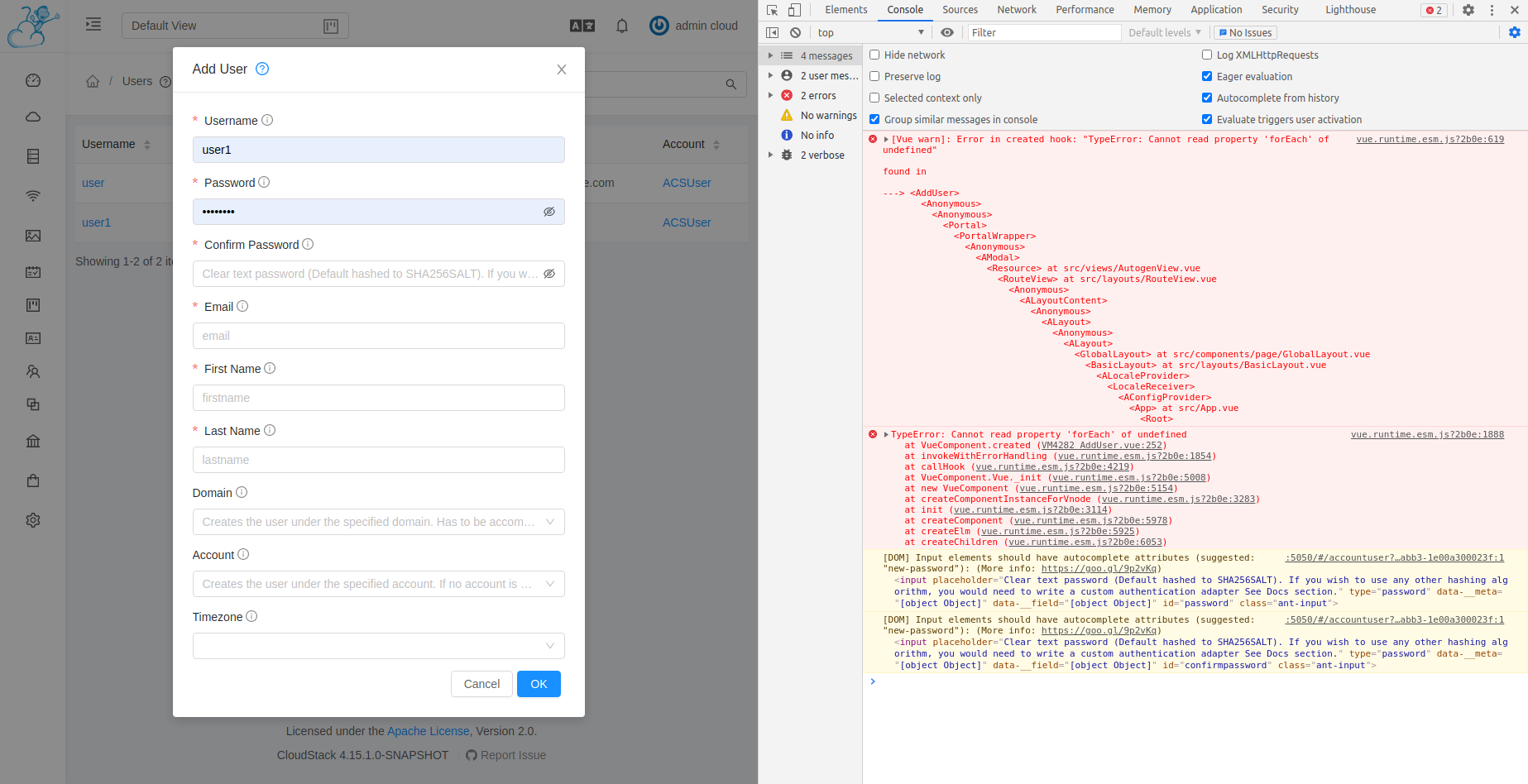Screen dimensions: 1528x784
Task: Enable Preserve log in DevTools
Action: coord(874,76)
